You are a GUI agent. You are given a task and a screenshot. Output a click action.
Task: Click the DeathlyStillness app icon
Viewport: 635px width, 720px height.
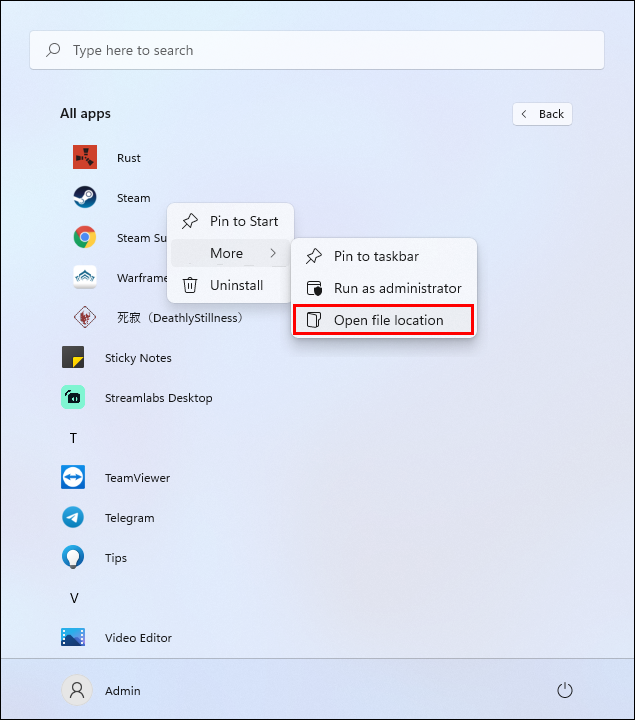coord(85,317)
